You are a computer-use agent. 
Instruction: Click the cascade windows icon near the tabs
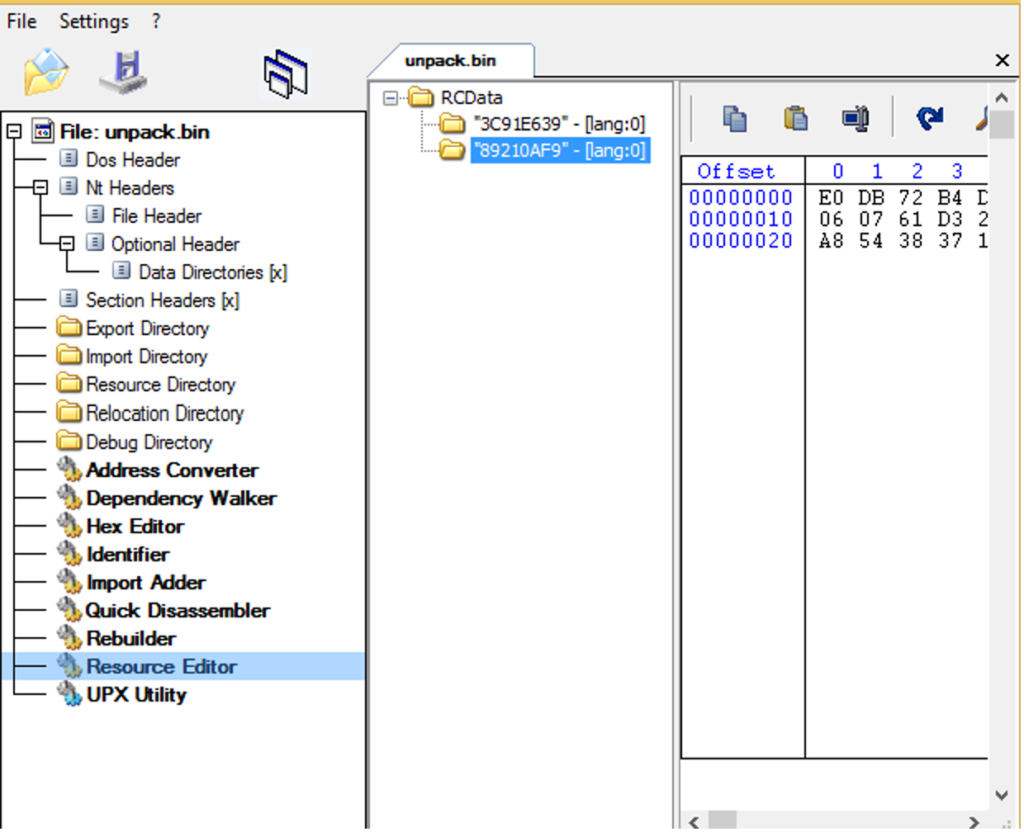click(285, 71)
